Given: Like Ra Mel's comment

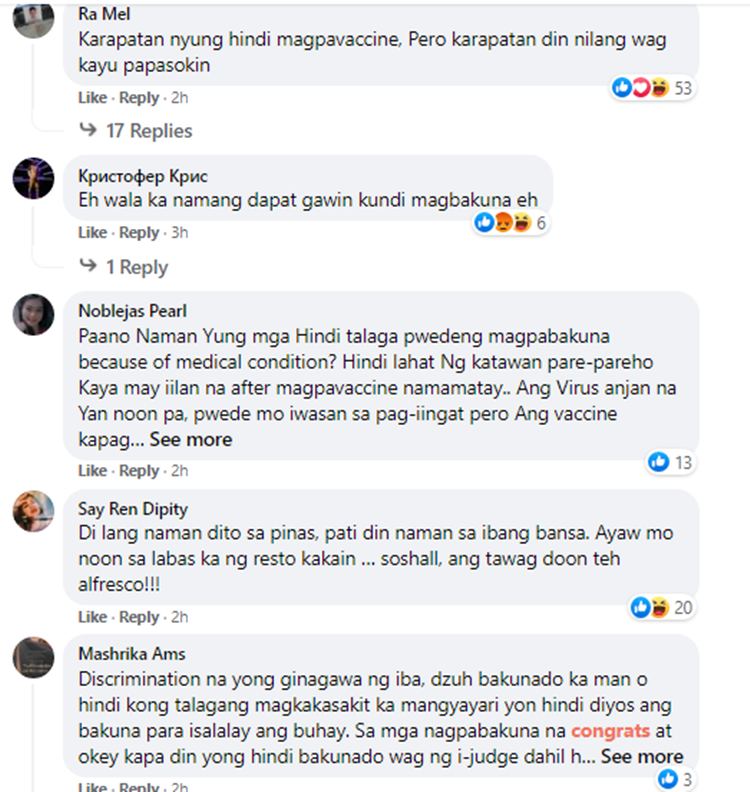Looking at the screenshot, I should pos(92,97).
